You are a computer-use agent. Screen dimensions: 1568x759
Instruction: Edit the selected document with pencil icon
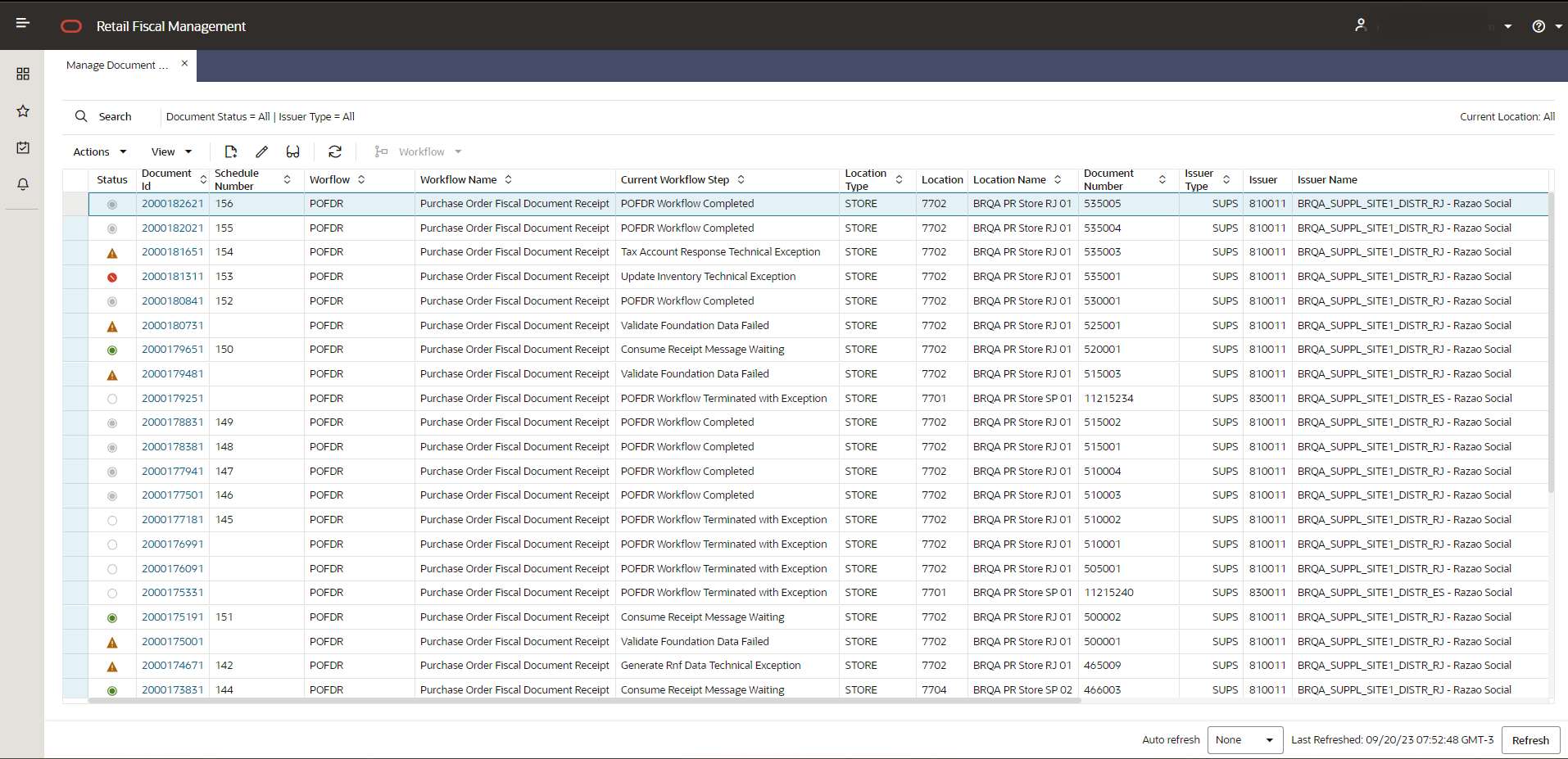point(261,151)
